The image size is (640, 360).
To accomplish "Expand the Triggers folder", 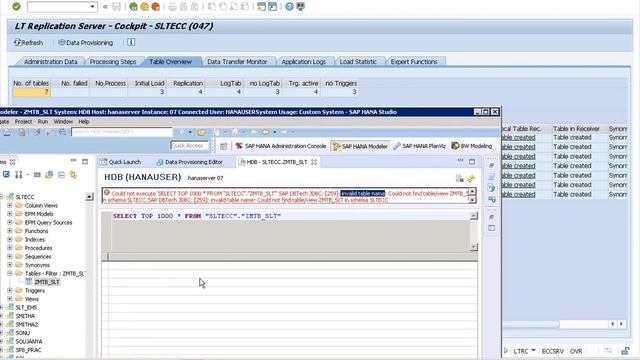I will [10, 291].
